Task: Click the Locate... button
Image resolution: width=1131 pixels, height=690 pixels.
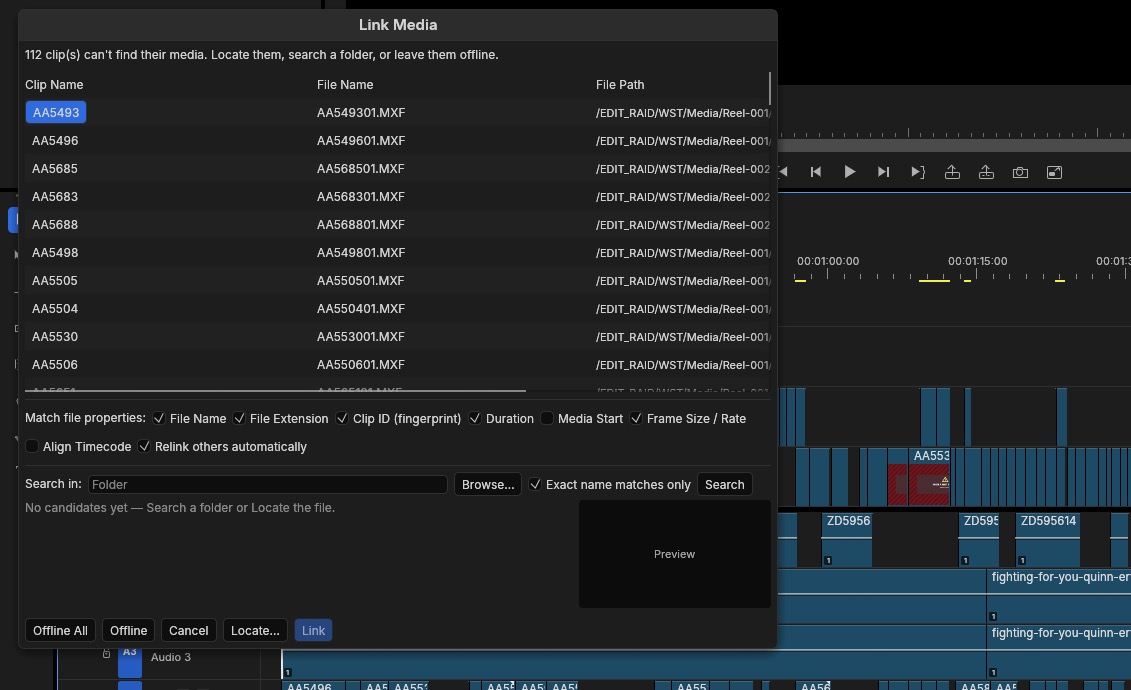Action: click(255, 630)
